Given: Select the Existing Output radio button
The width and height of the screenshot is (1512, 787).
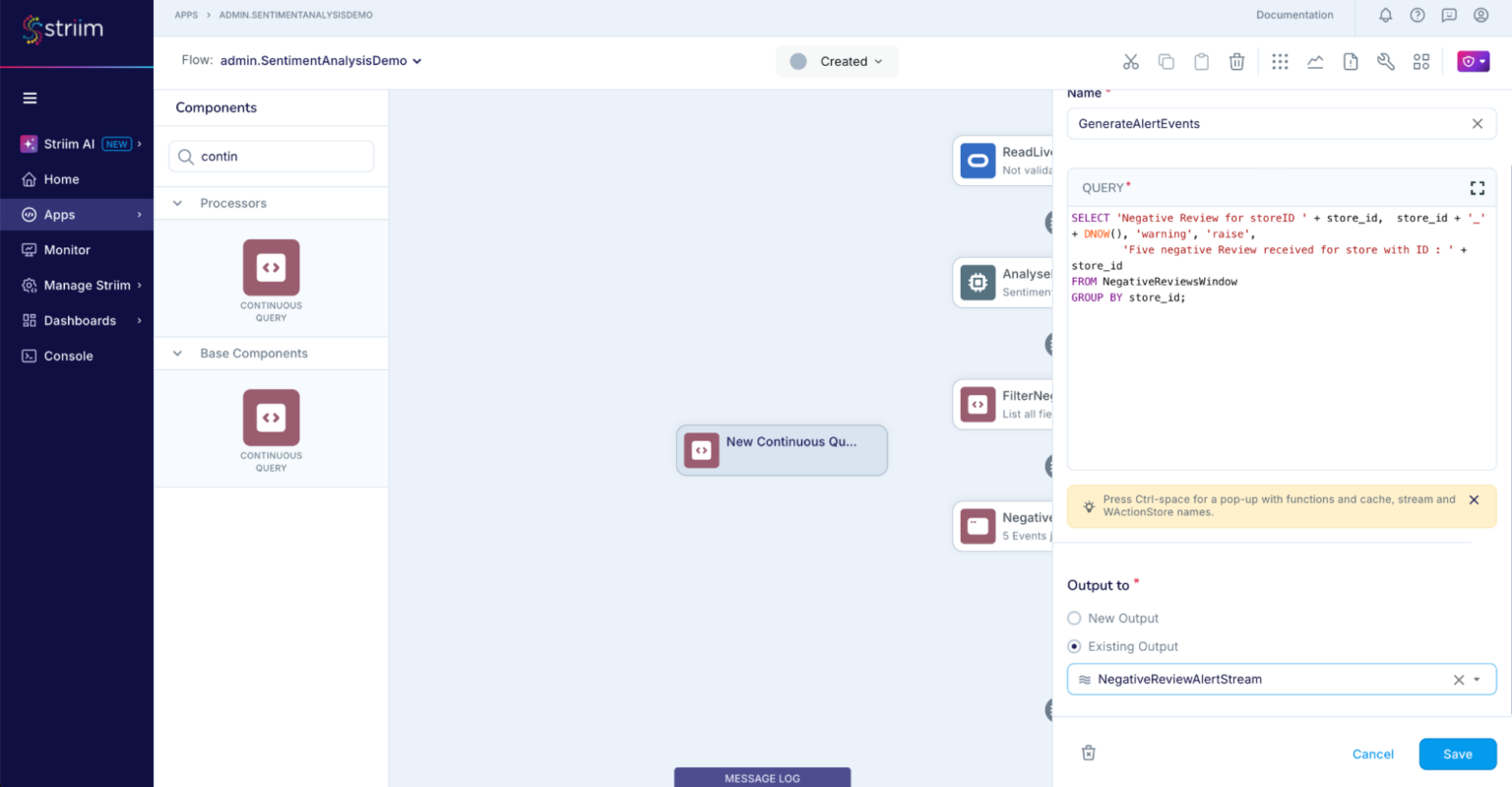Looking at the screenshot, I should (x=1074, y=646).
